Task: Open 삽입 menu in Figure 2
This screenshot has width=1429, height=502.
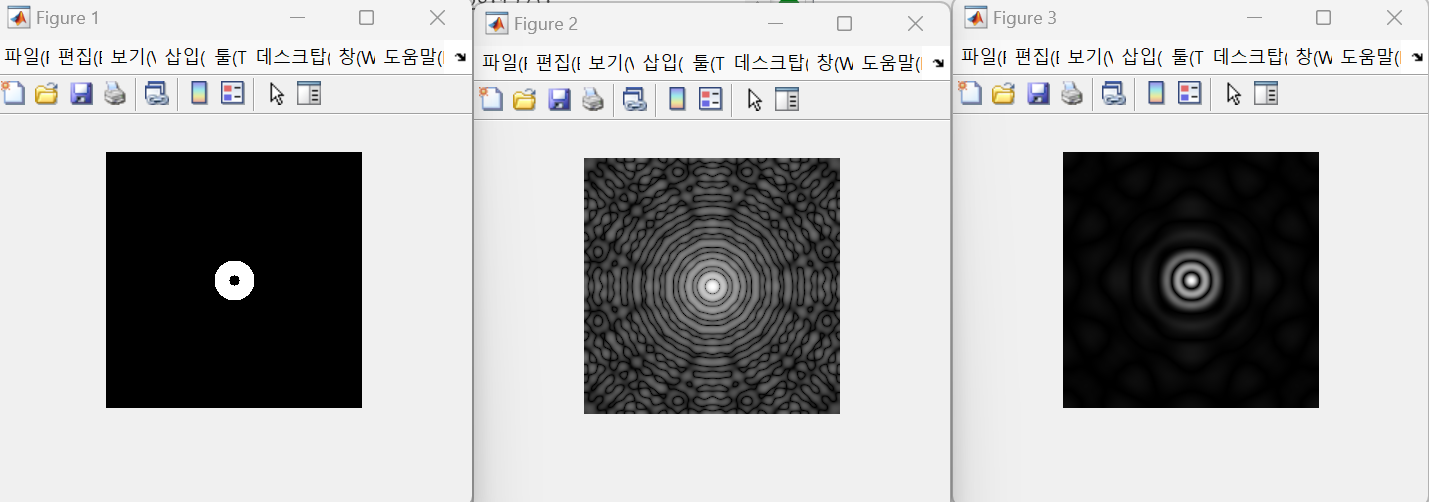Action: coord(664,62)
